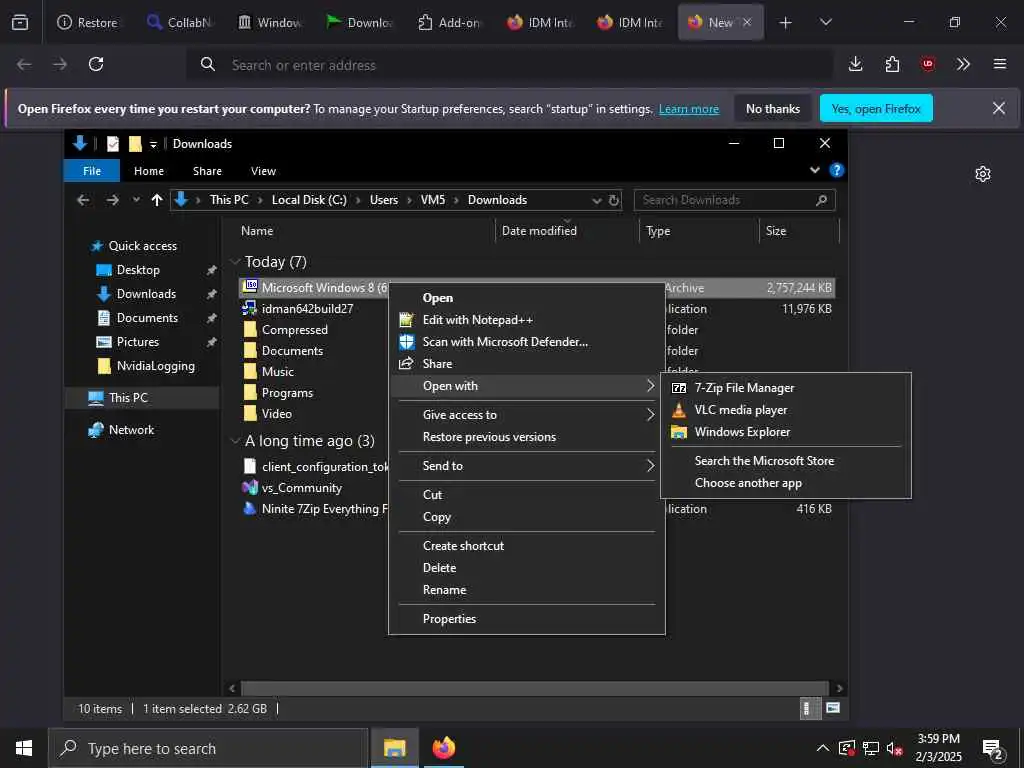Switch to details view in status bar
Screen dimensions: 1024x768
pyautogui.click(x=808, y=708)
